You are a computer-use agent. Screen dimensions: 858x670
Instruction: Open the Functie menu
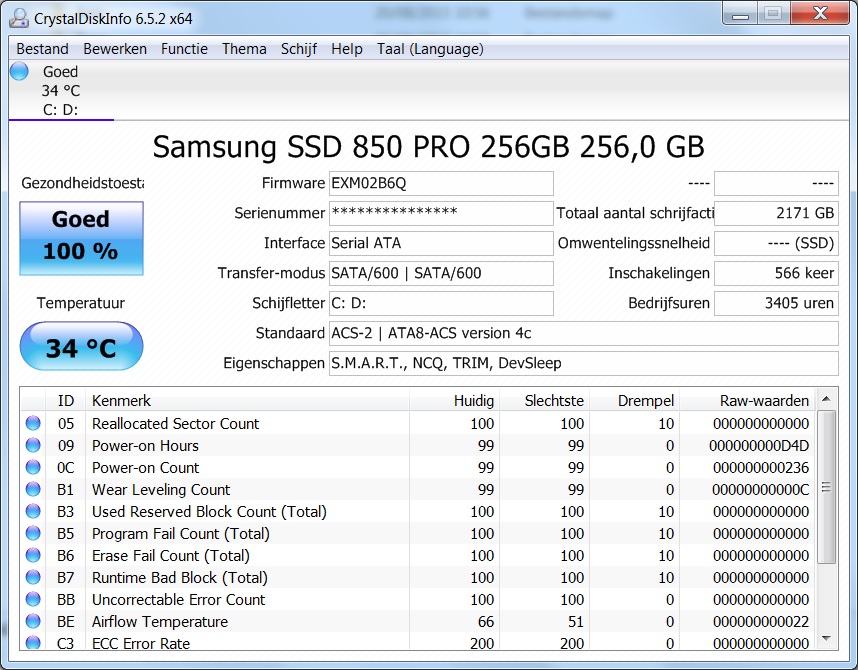click(184, 48)
